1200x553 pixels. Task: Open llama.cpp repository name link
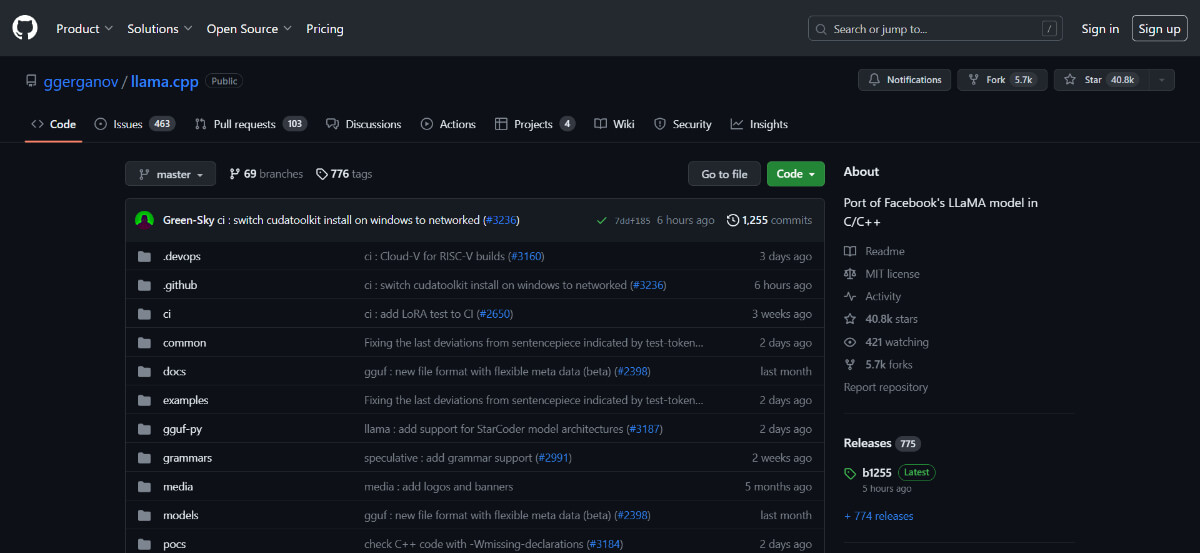pyautogui.click(x=165, y=81)
